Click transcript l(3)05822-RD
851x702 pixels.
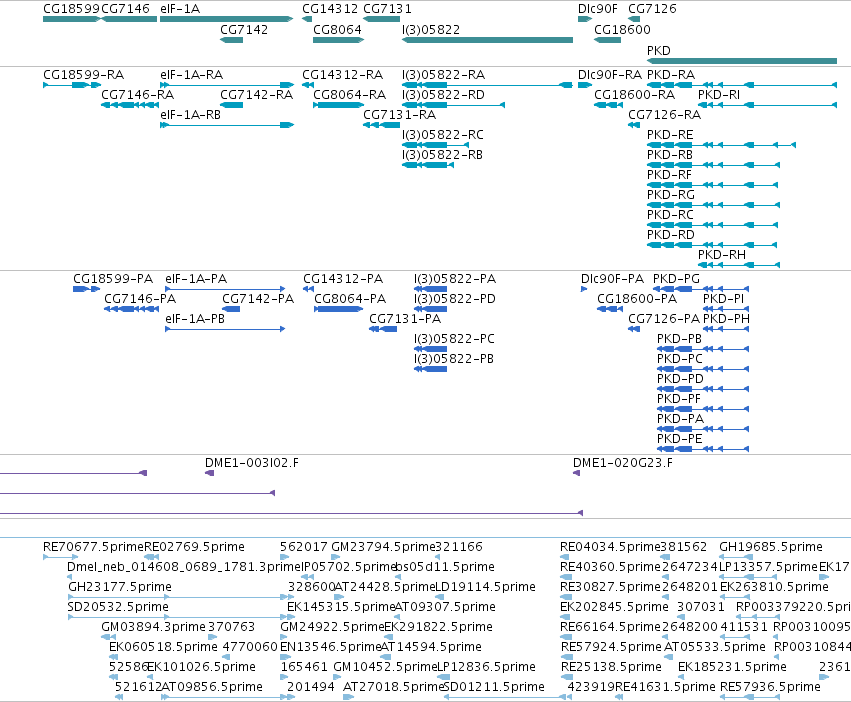[443, 94]
